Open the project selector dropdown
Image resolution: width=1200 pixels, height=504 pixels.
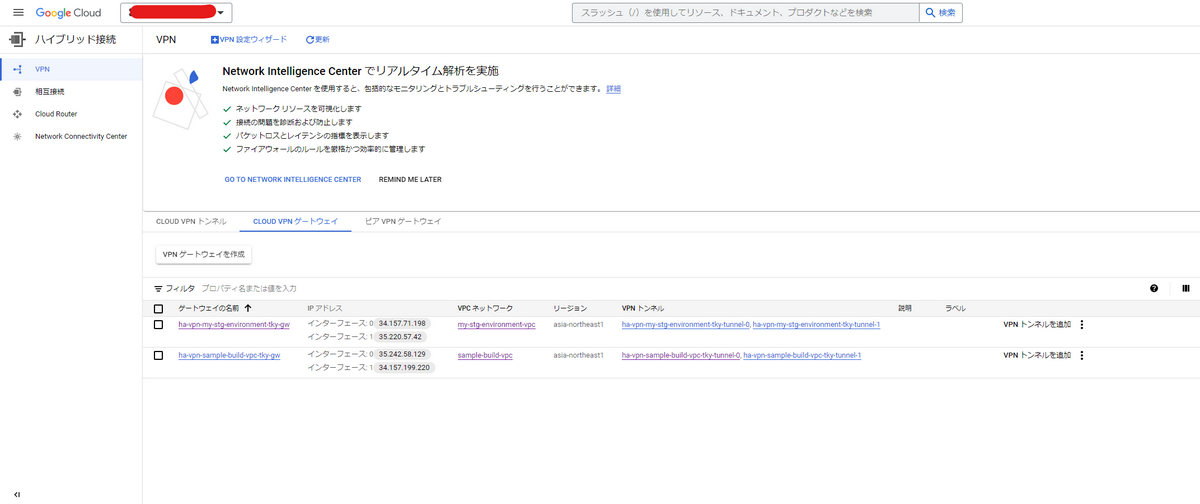pos(176,13)
